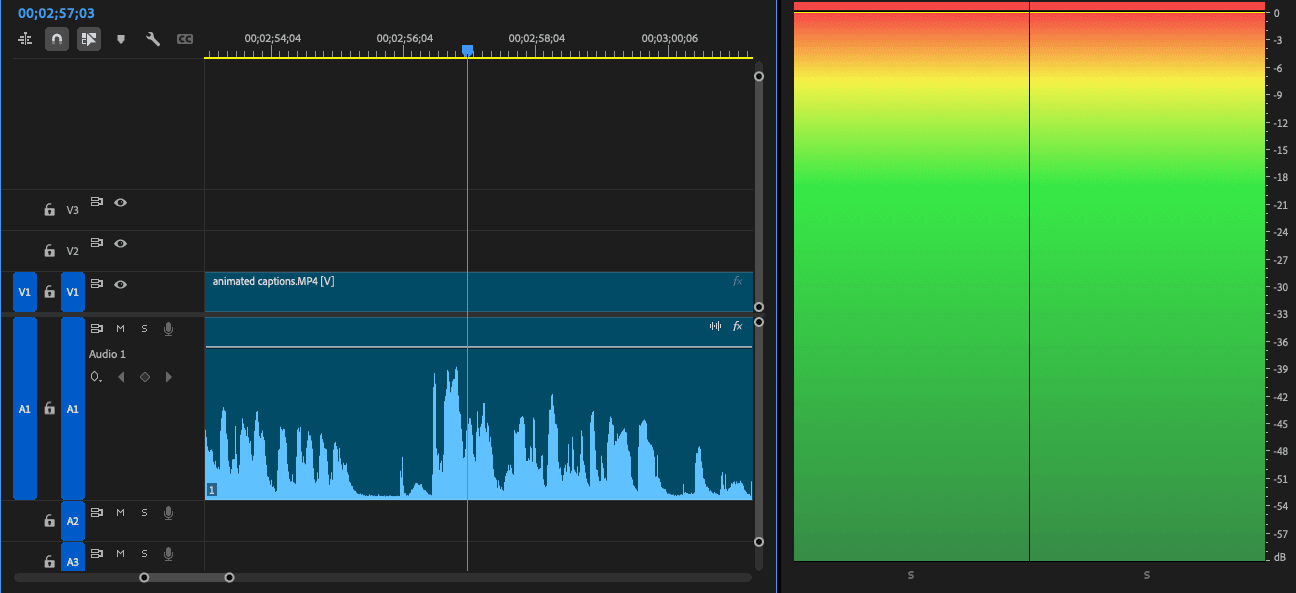Enable voice-over record on A1 microphone
This screenshot has height=593, width=1296.
[168, 328]
